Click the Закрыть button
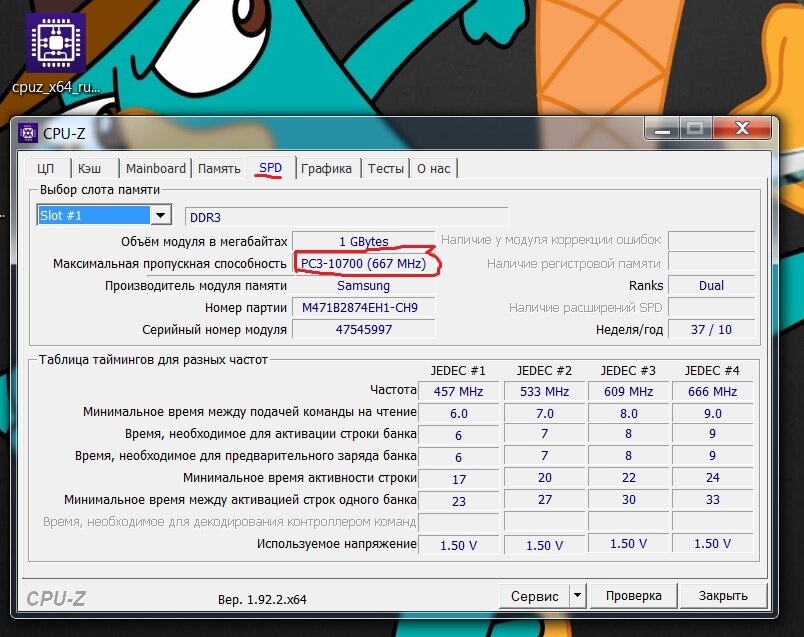804x637 pixels. (x=723, y=596)
